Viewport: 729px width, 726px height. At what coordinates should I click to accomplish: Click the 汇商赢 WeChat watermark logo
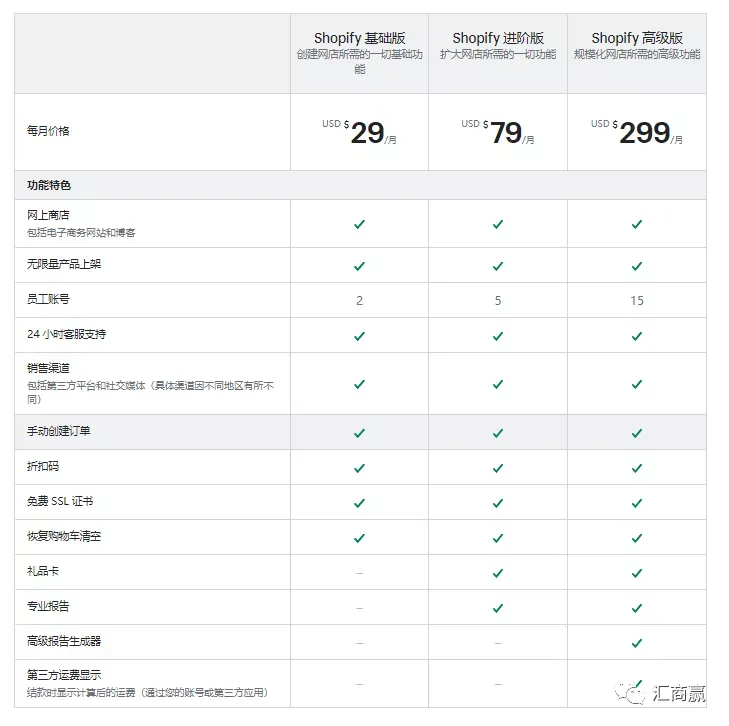pos(660,693)
